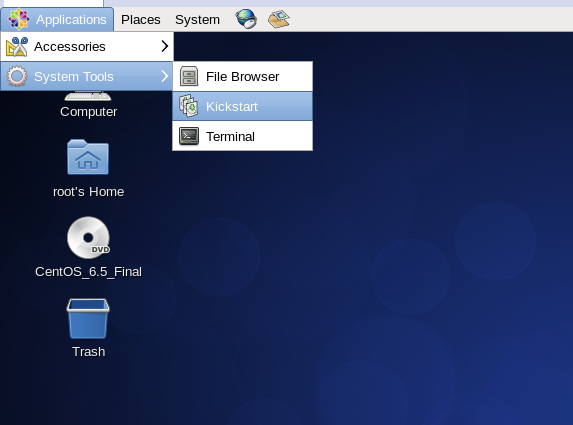Click the System Tools gear icon

pos(17,76)
